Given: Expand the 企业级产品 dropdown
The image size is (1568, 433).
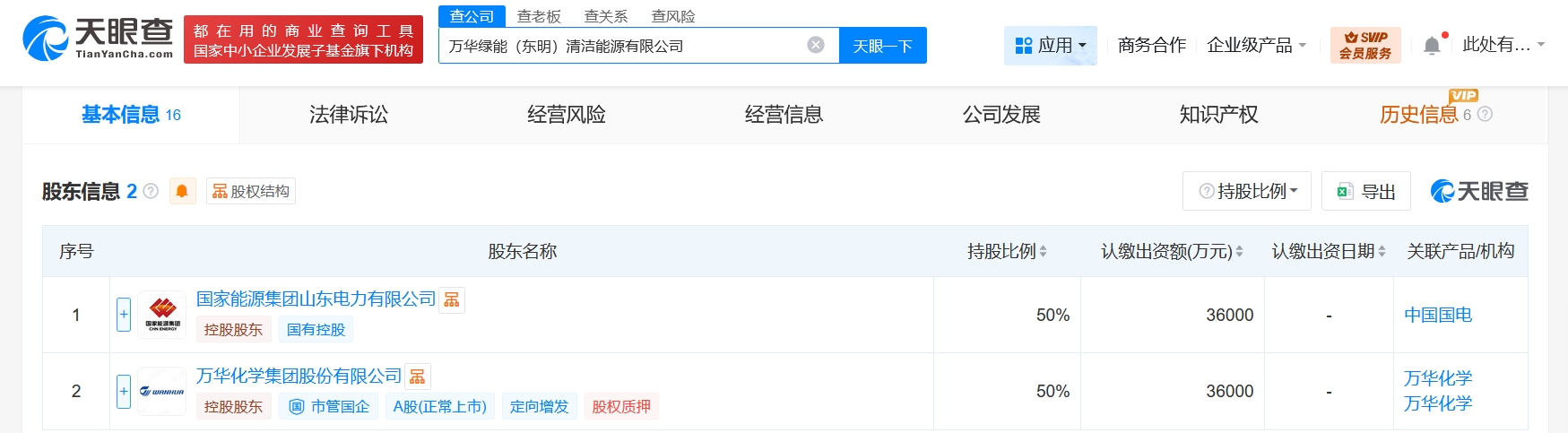Looking at the screenshot, I should [x=1256, y=45].
